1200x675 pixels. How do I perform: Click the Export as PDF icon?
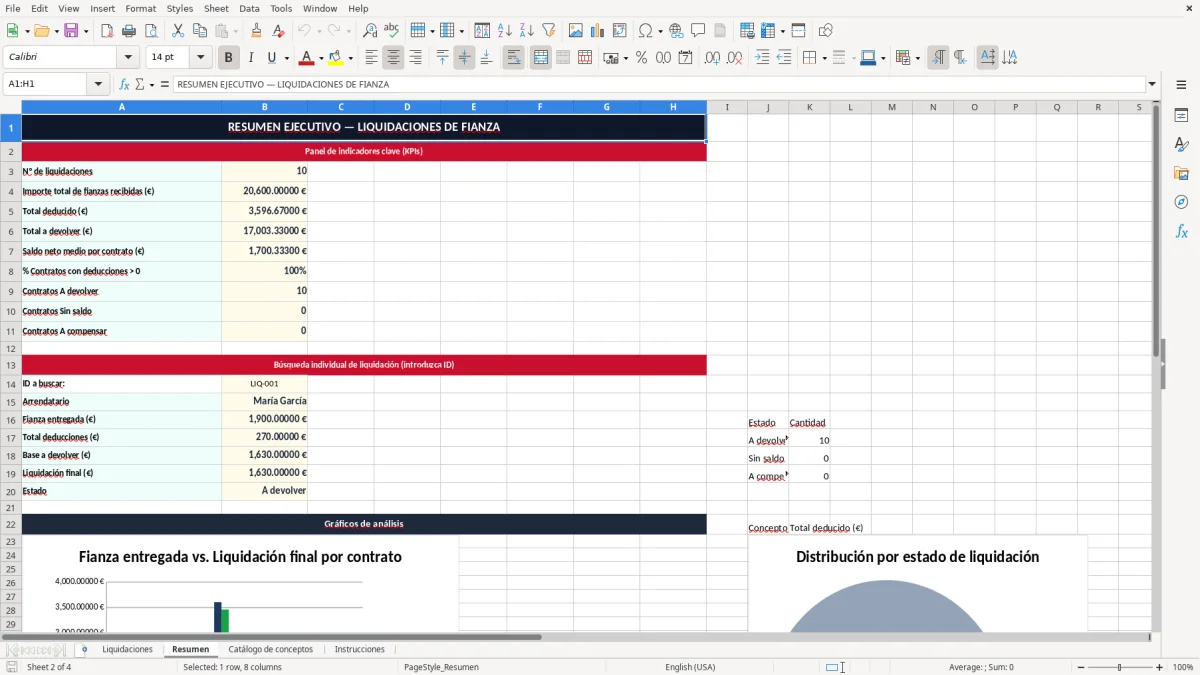(107, 31)
